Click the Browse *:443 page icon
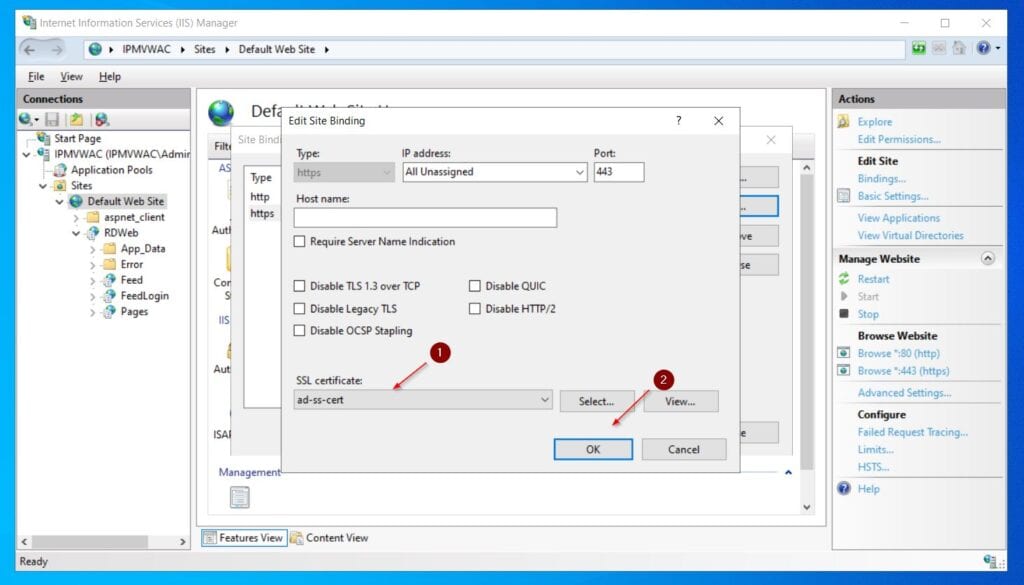The width and height of the screenshot is (1024, 585). 844,371
